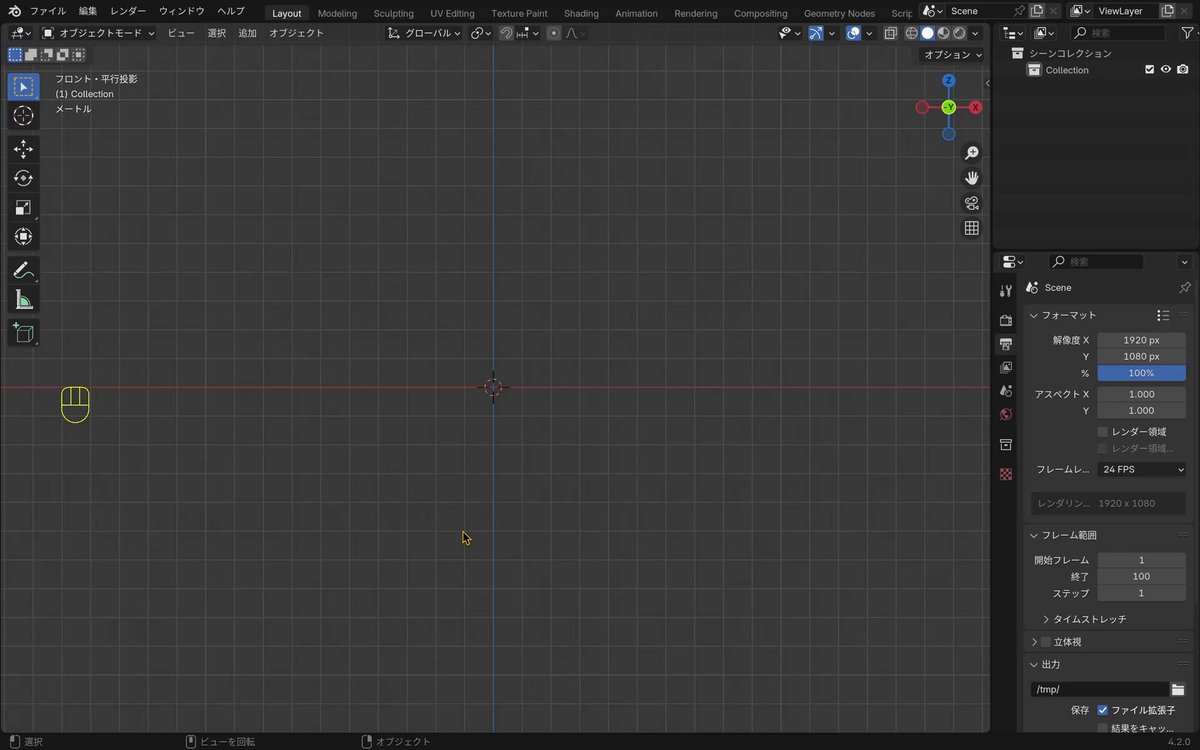1200x750 pixels.
Task: Switch to the Sculpting workspace tab
Action: point(393,13)
